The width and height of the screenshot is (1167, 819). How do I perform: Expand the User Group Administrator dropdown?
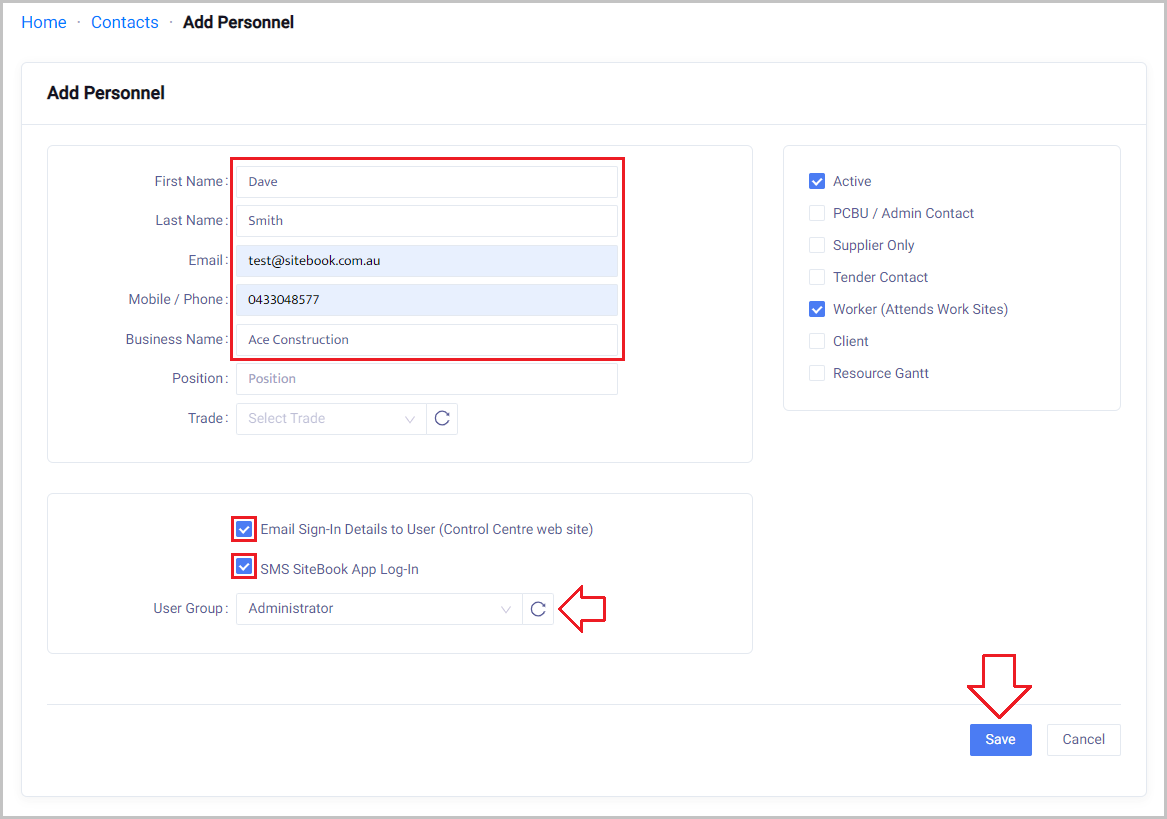378,609
